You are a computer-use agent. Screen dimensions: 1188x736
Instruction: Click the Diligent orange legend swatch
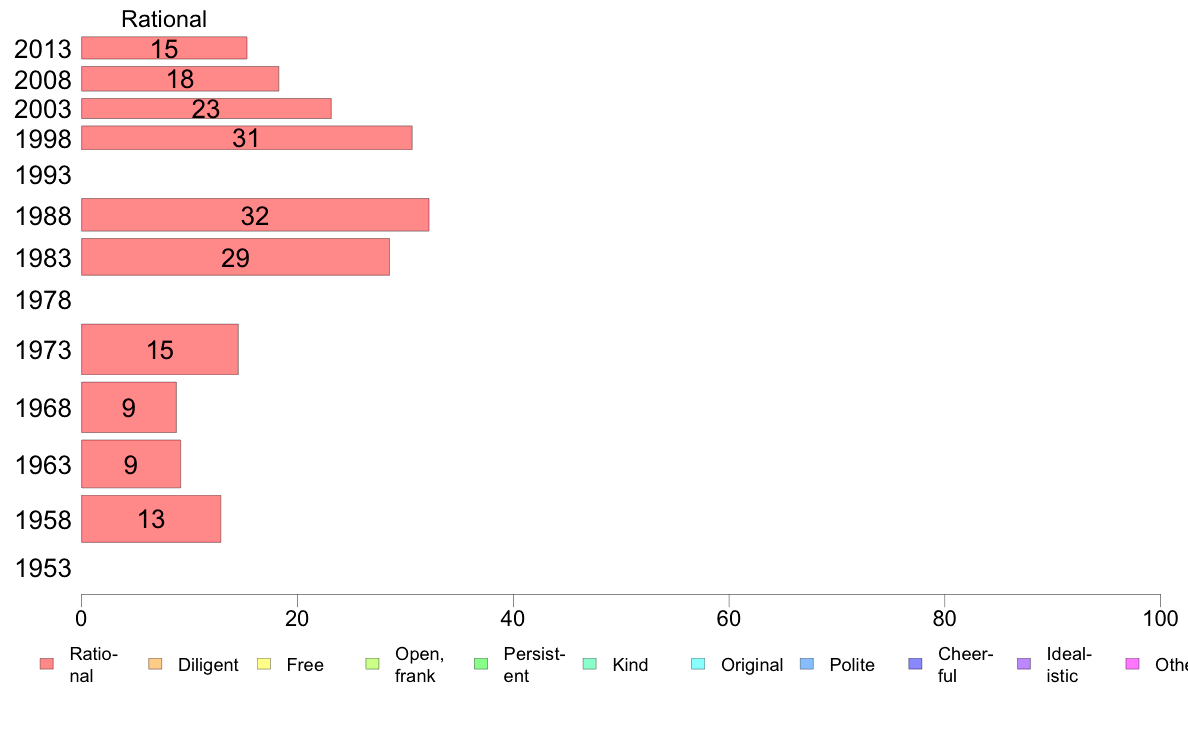pos(155,664)
